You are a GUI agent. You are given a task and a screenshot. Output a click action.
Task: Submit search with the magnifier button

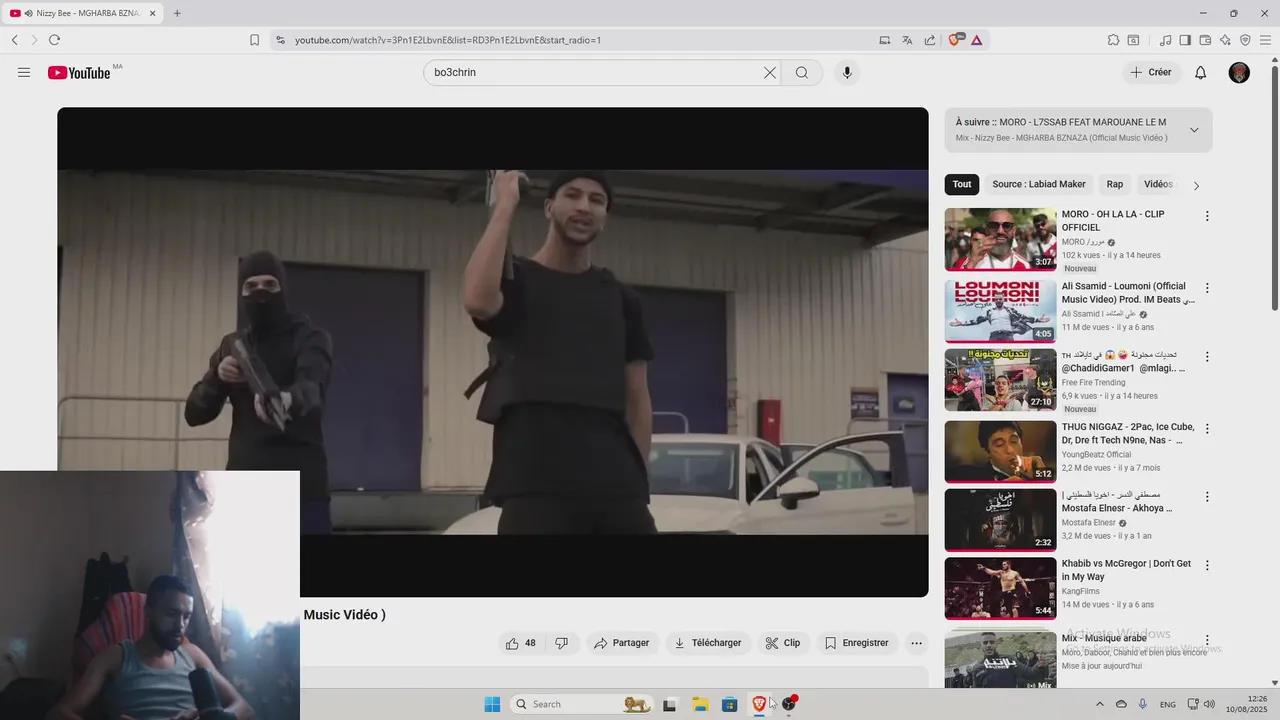point(802,72)
